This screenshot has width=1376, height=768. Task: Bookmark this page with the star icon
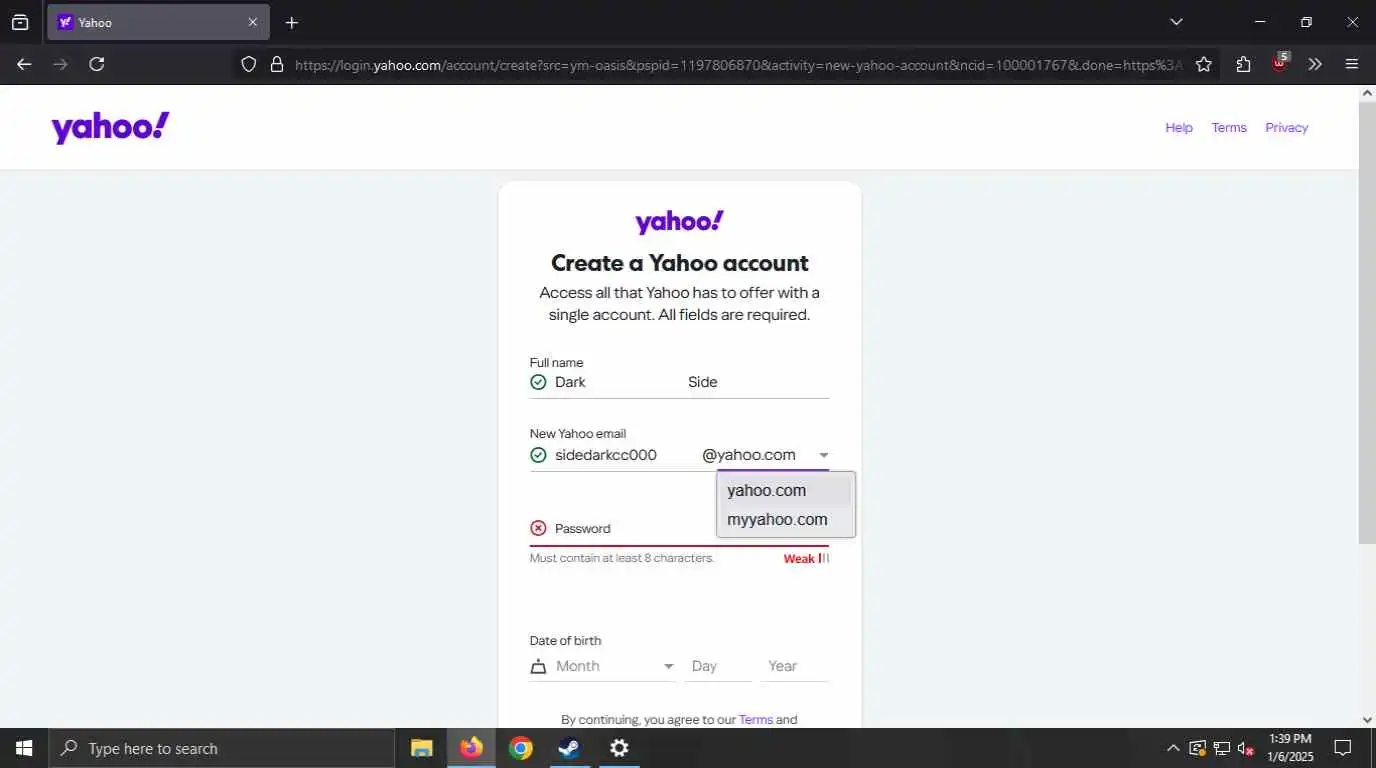coord(1204,64)
